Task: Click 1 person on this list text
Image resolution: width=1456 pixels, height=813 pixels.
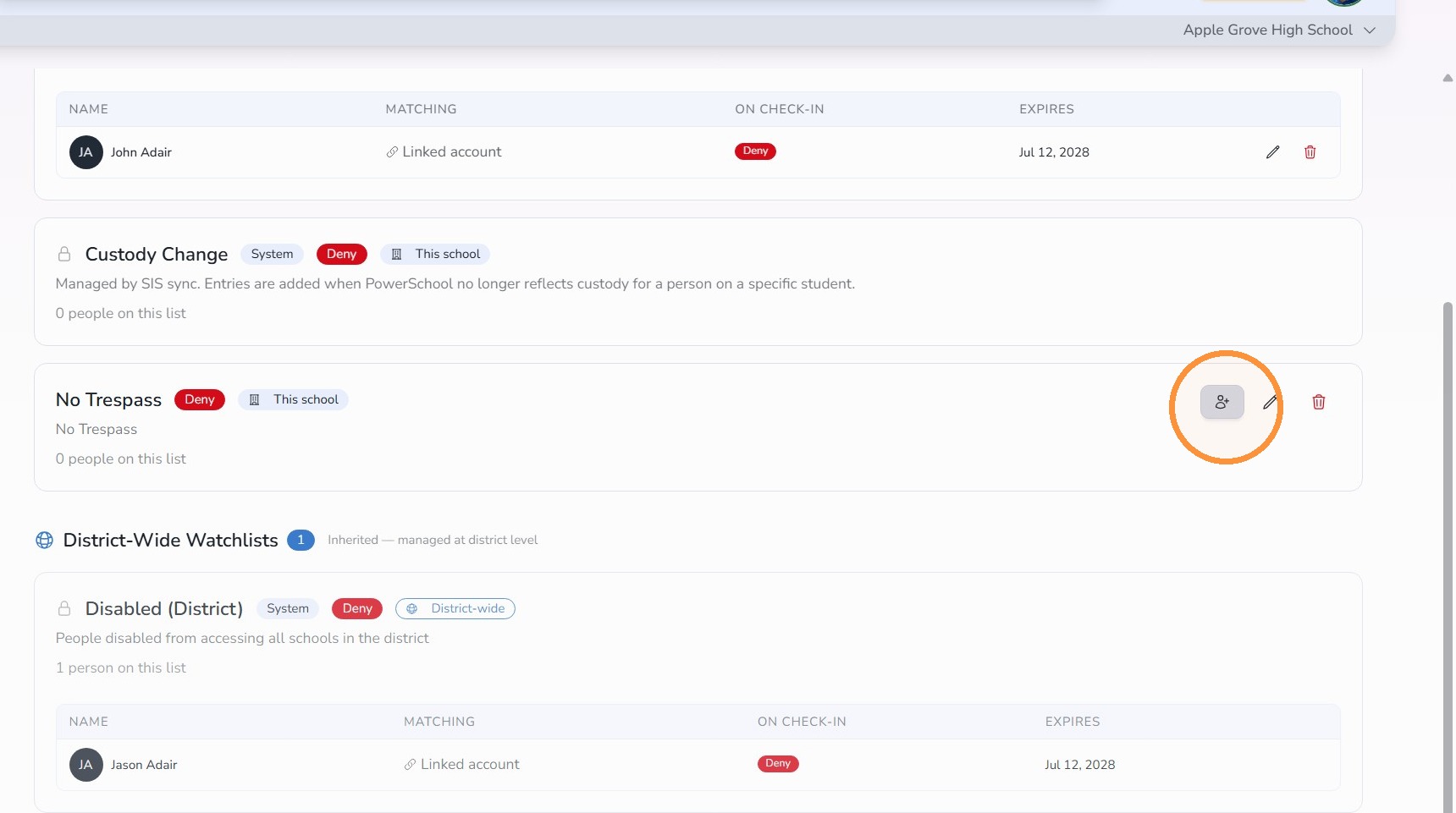Action: (121, 667)
